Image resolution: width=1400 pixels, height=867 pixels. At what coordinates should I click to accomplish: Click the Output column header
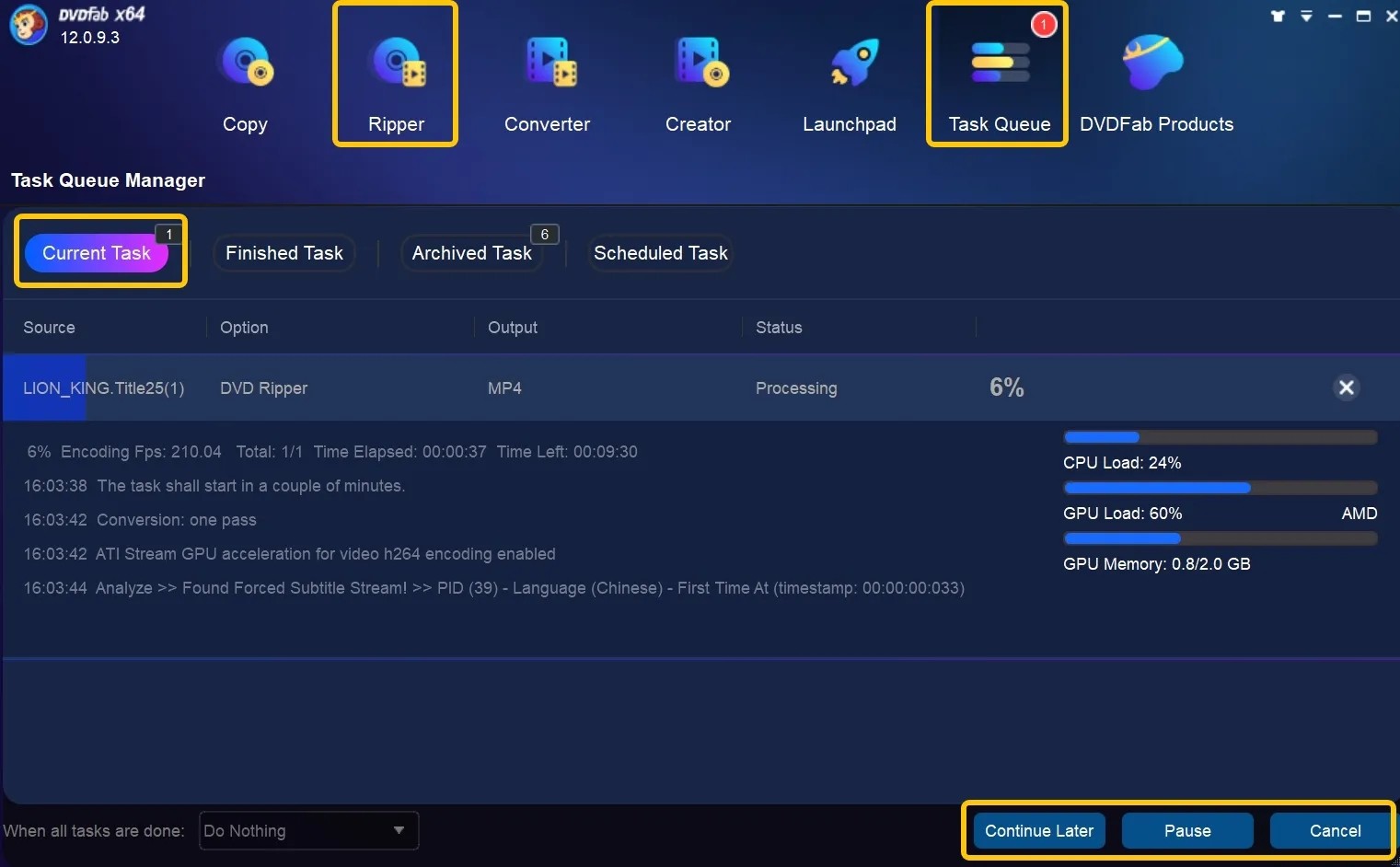coord(513,328)
